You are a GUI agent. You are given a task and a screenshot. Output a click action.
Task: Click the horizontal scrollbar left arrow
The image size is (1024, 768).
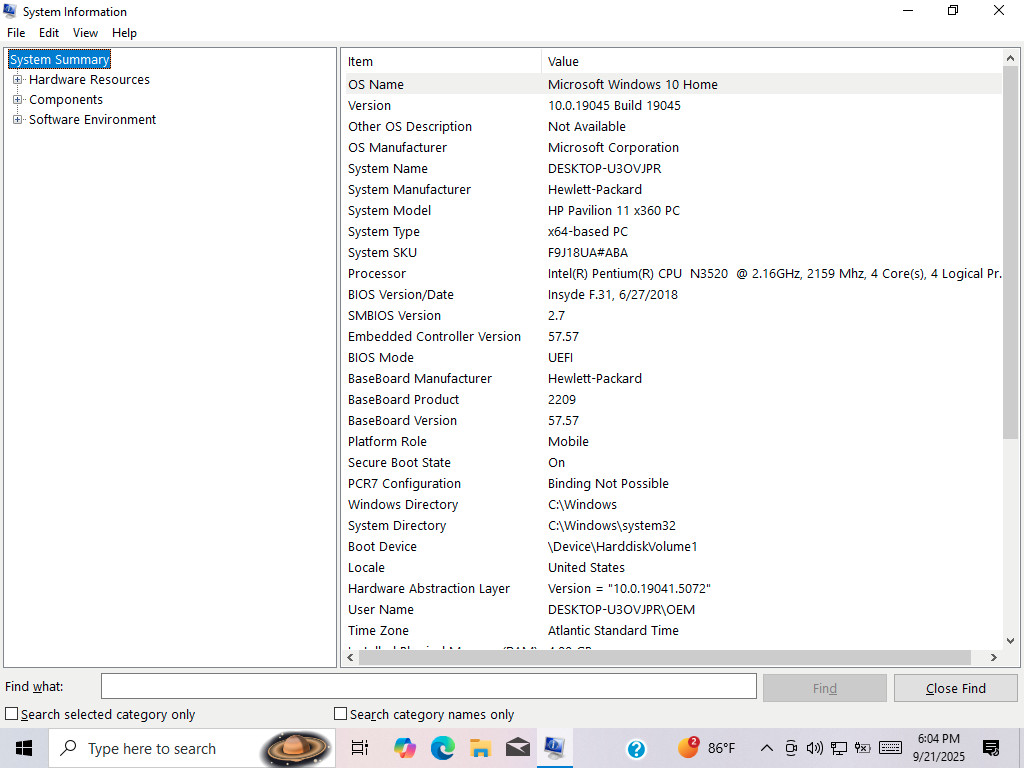click(x=351, y=658)
